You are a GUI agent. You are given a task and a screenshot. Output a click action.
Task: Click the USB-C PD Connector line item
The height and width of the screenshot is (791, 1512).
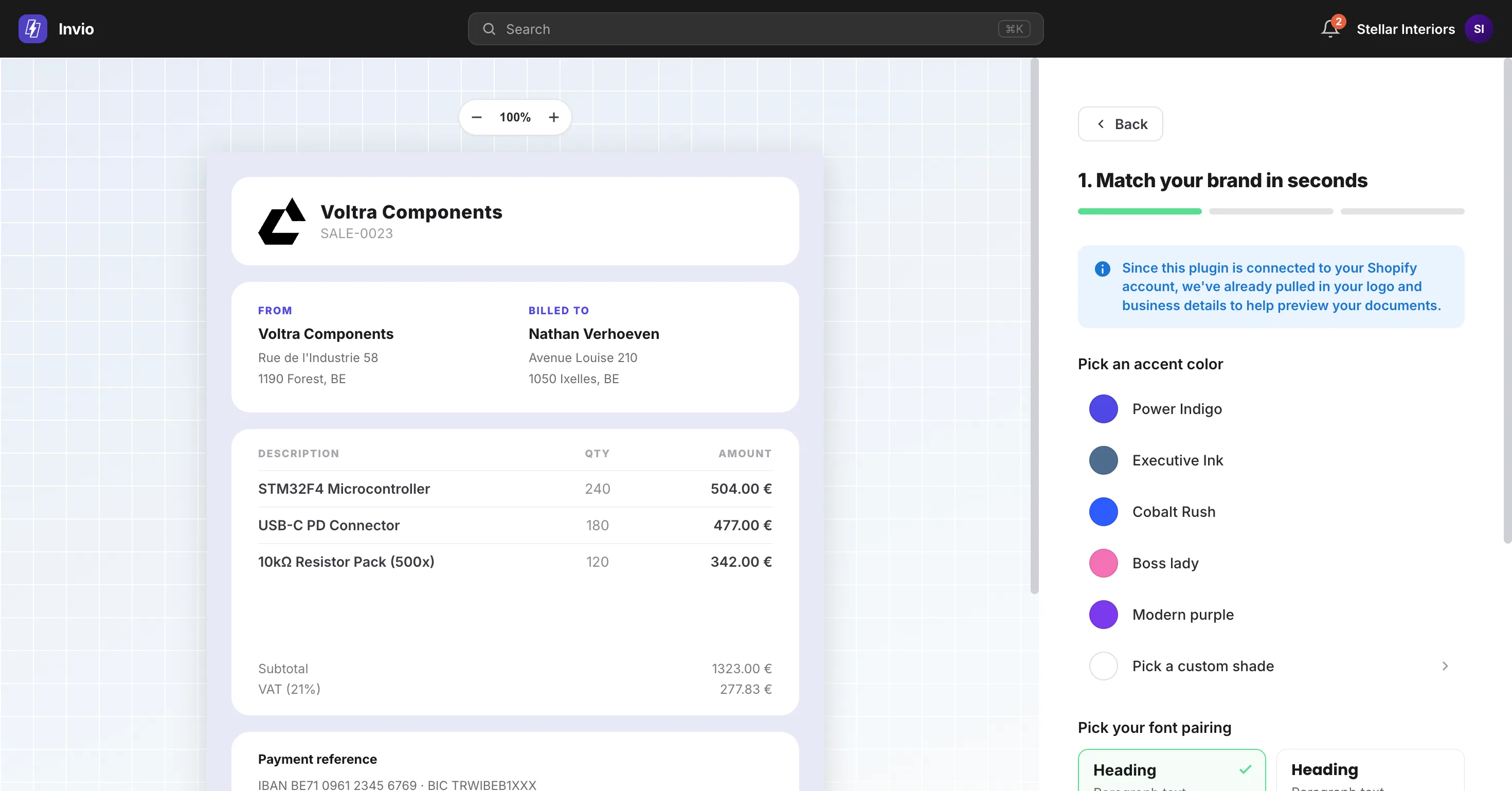tap(329, 525)
